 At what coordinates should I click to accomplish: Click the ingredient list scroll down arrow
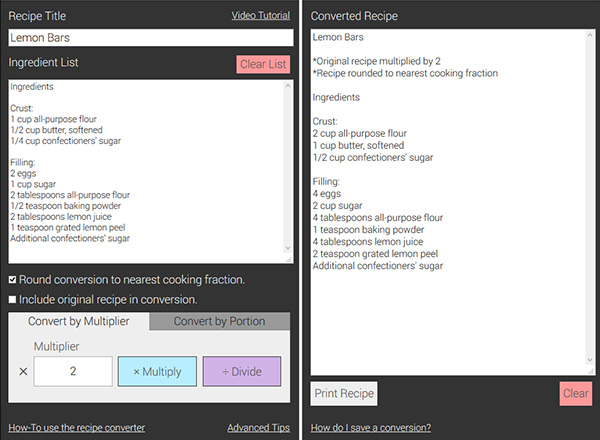click(288, 248)
